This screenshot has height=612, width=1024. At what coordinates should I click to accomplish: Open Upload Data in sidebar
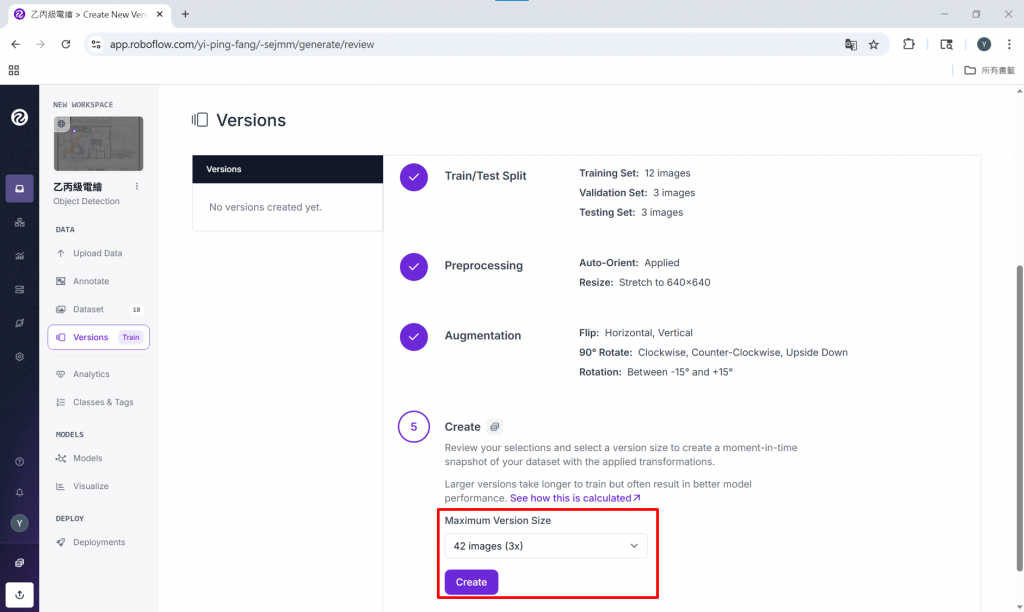coord(98,253)
